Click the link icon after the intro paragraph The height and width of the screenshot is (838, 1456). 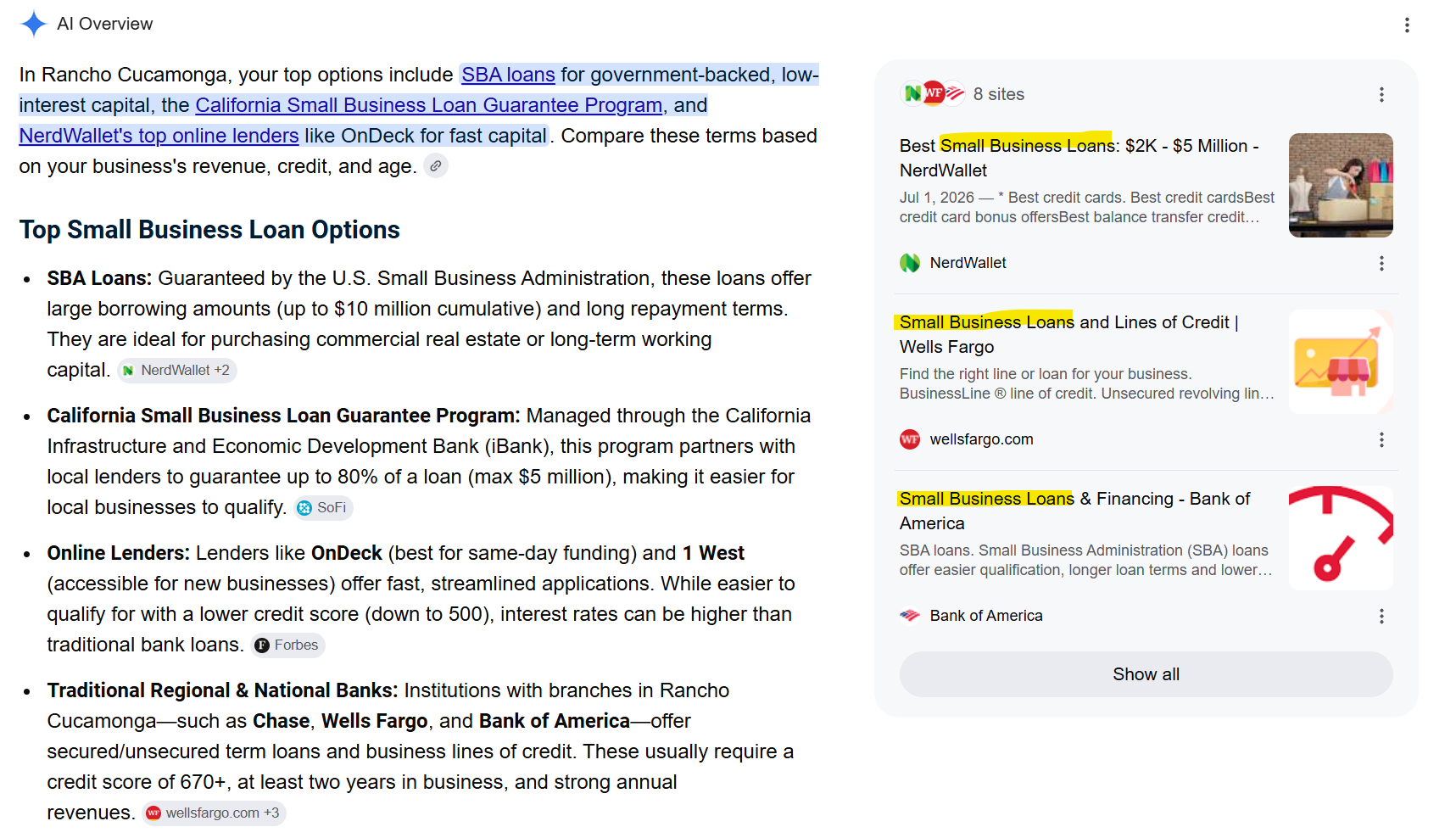tap(435, 166)
